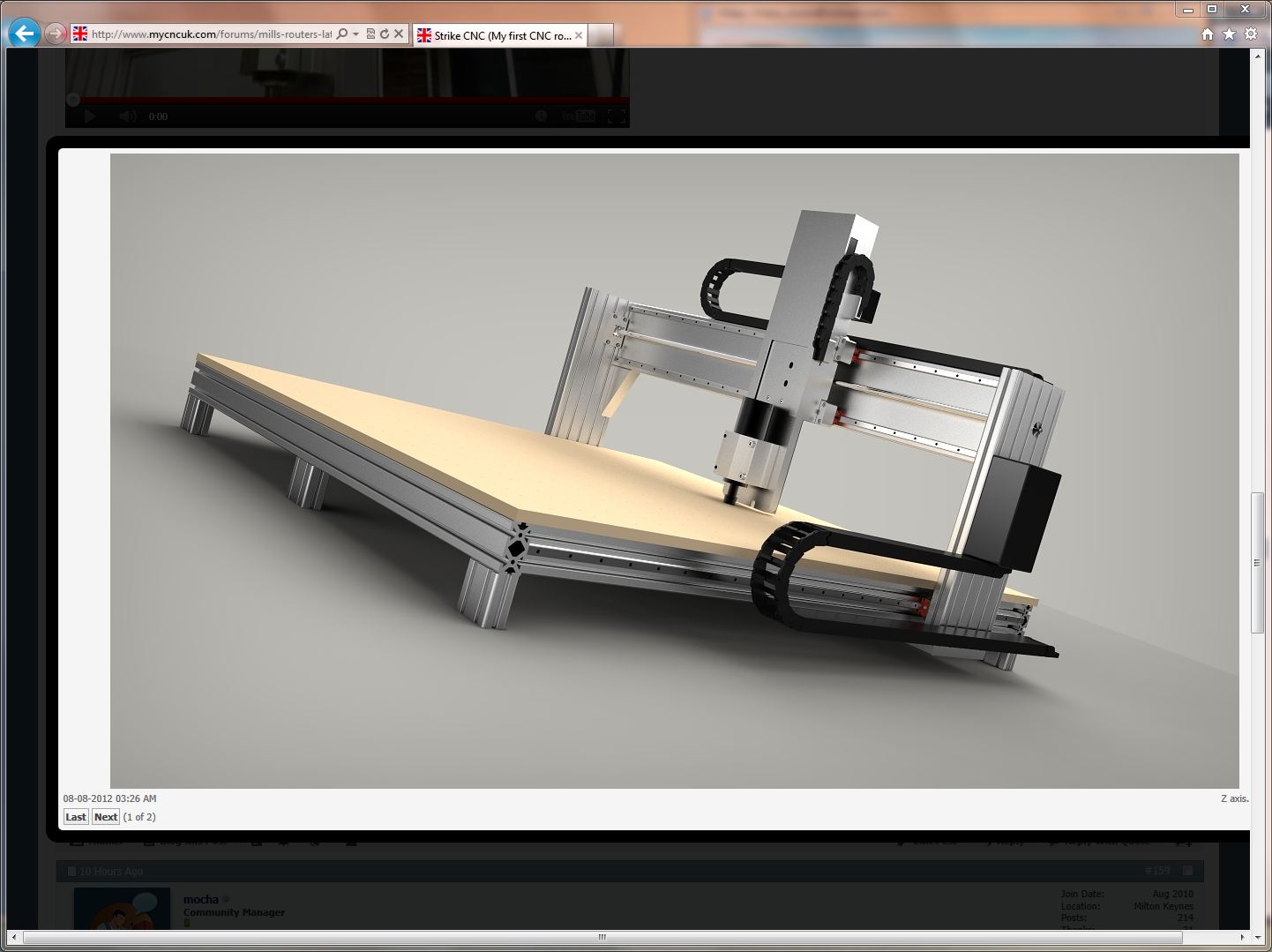The height and width of the screenshot is (952, 1272).
Task: Click the Last button in lightbox
Action: pos(76,817)
